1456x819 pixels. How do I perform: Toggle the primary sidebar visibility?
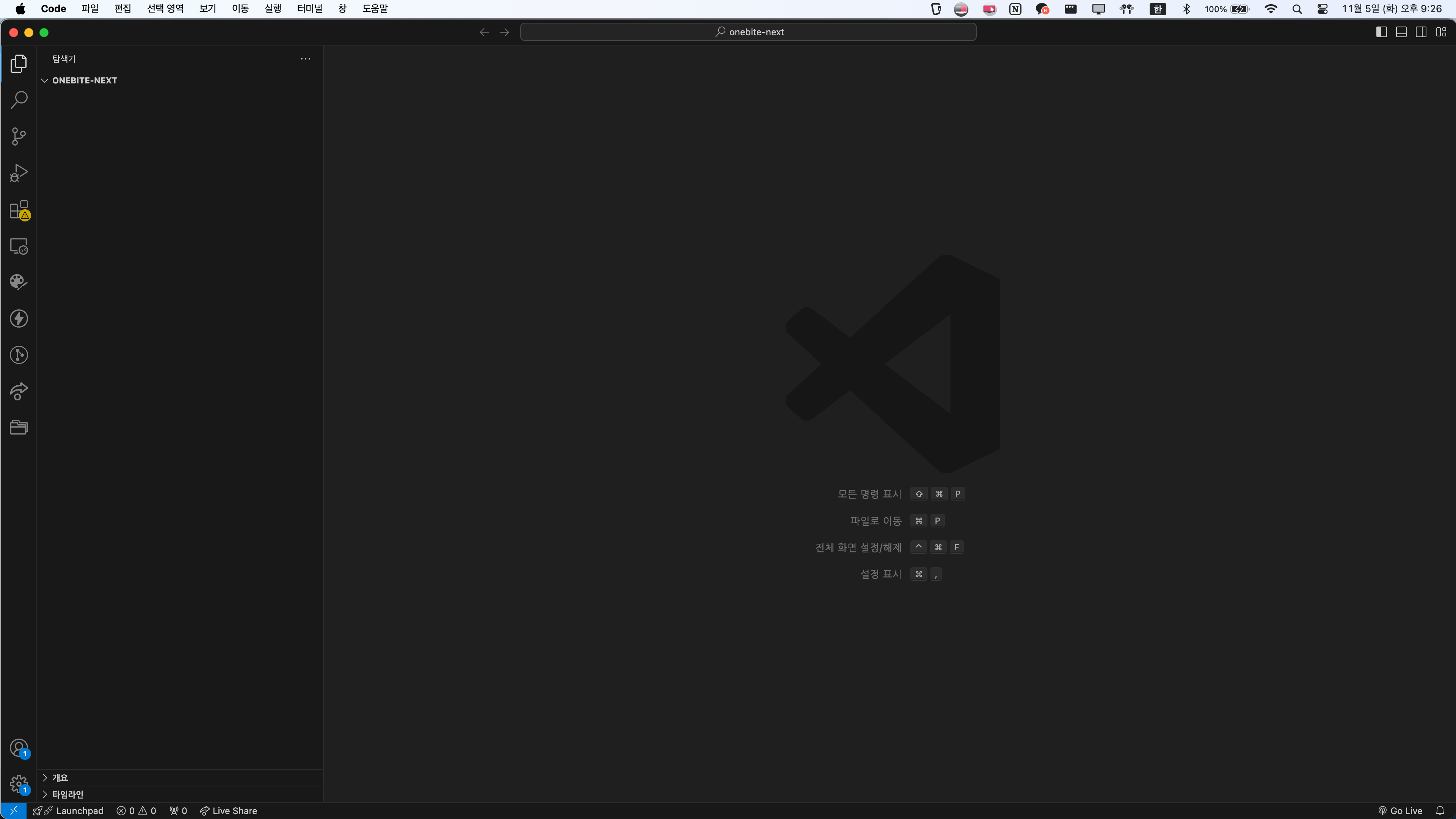pyautogui.click(x=1381, y=32)
